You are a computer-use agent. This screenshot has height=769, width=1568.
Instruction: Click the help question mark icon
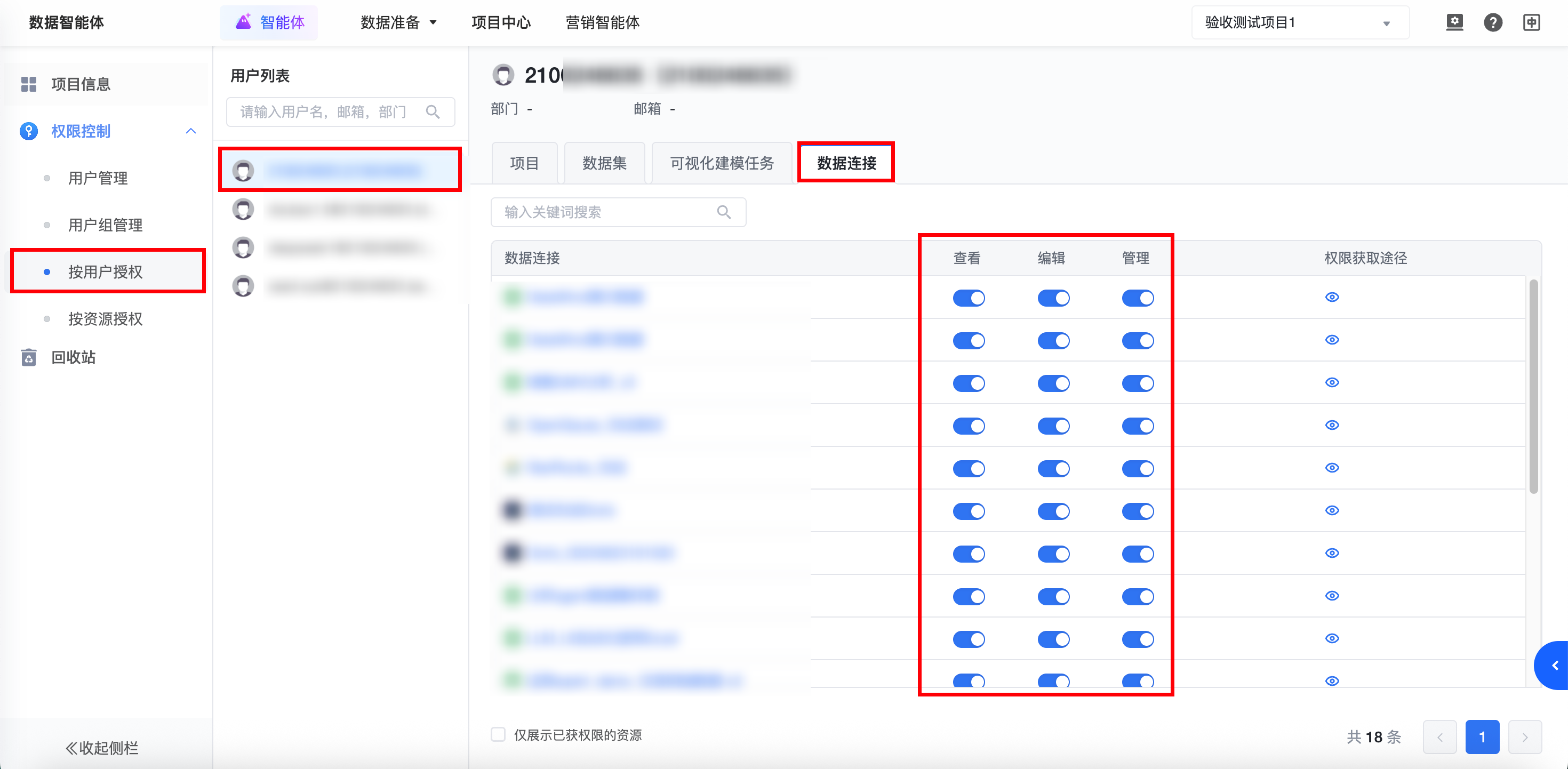coord(1492,22)
